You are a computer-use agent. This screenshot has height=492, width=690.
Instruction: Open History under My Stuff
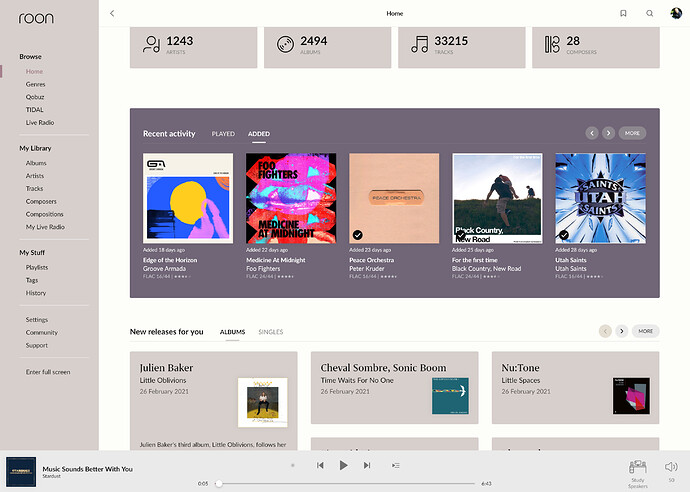pos(36,293)
